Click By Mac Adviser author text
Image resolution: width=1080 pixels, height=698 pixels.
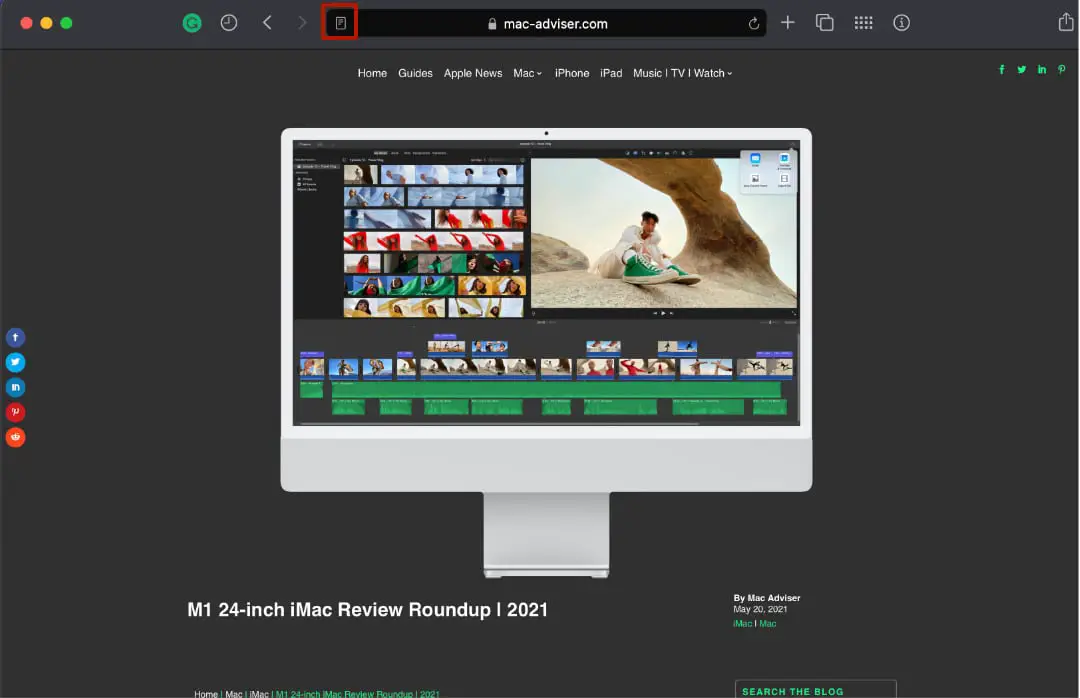[x=767, y=598]
